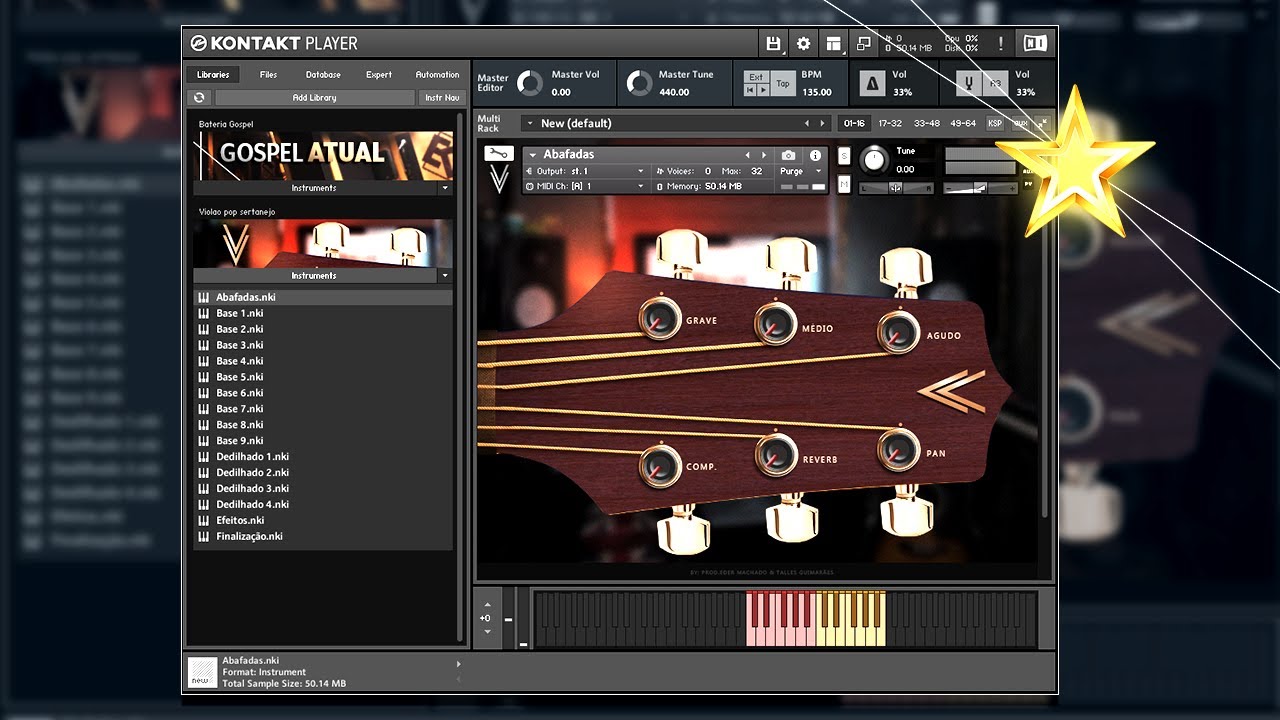Click the minimized view icon
The width and height of the screenshot is (1280, 720).
click(863, 43)
